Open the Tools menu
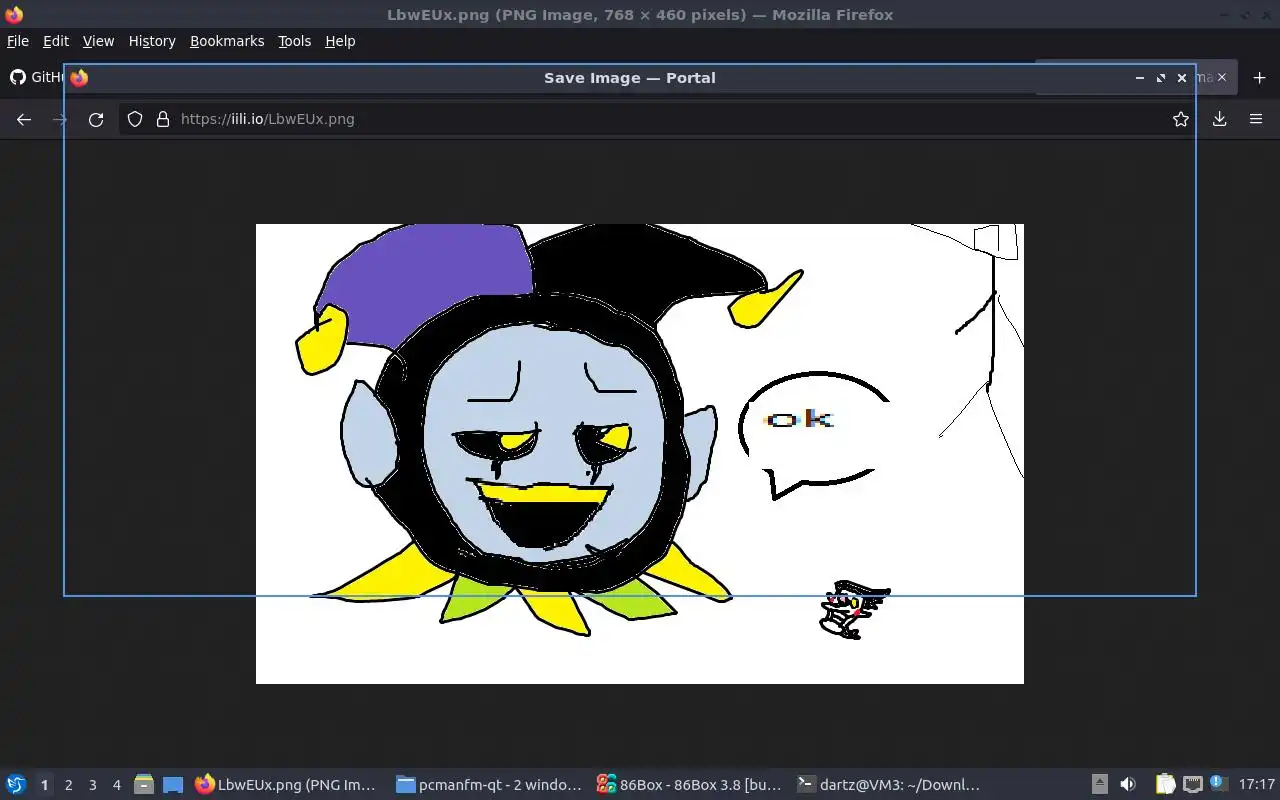The width and height of the screenshot is (1280, 800). coord(294,41)
